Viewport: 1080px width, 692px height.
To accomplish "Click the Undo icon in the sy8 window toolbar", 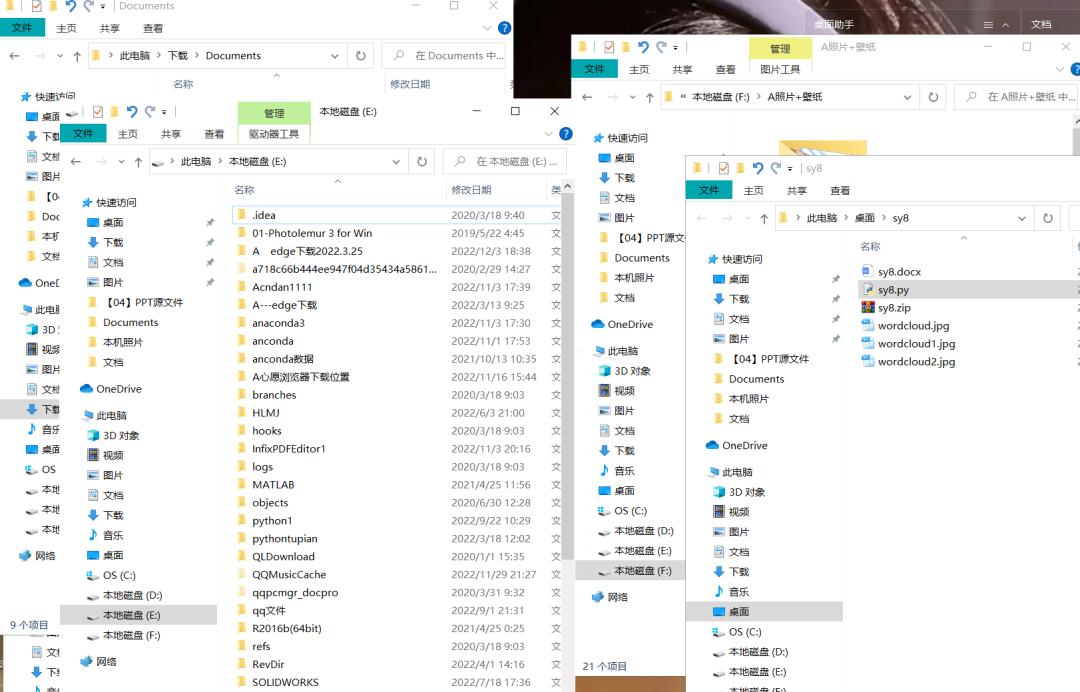I will [758, 167].
